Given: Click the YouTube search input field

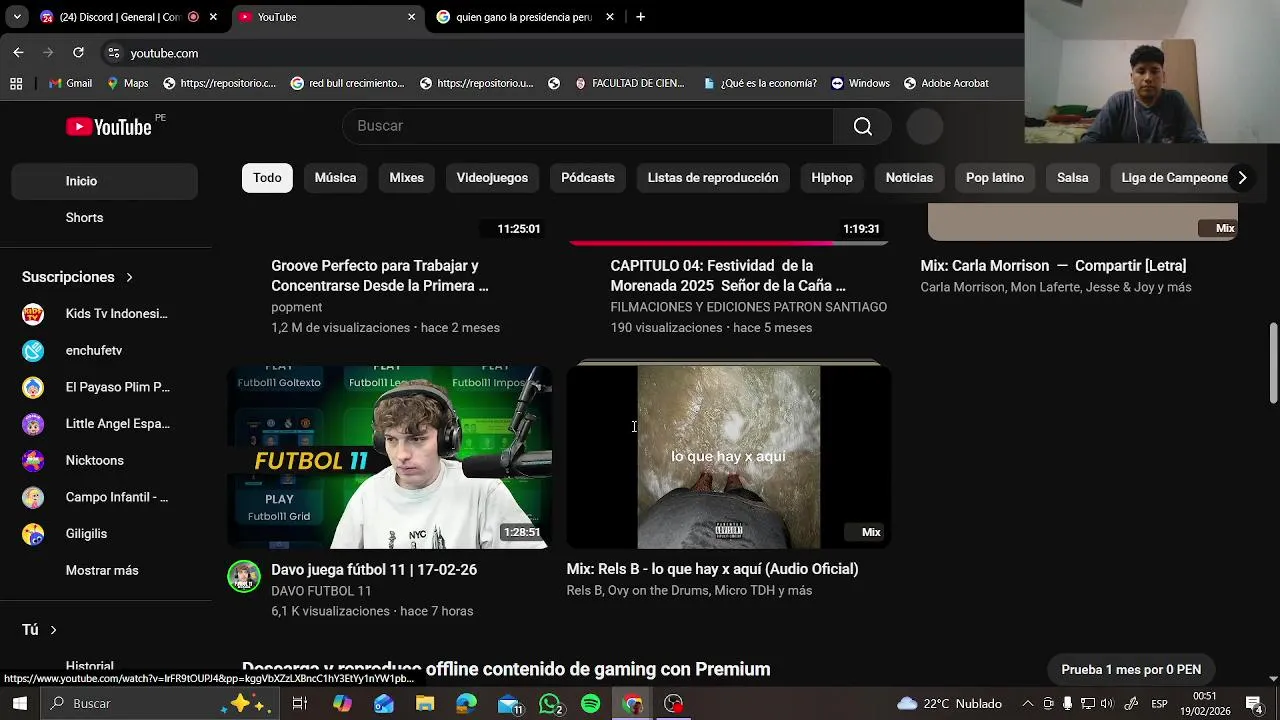Looking at the screenshot, I should 588,126.
